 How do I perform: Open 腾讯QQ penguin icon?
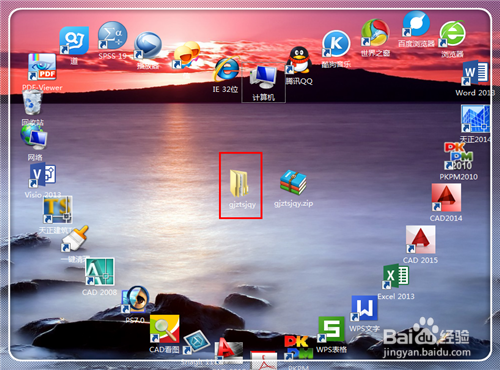point(299,60)
